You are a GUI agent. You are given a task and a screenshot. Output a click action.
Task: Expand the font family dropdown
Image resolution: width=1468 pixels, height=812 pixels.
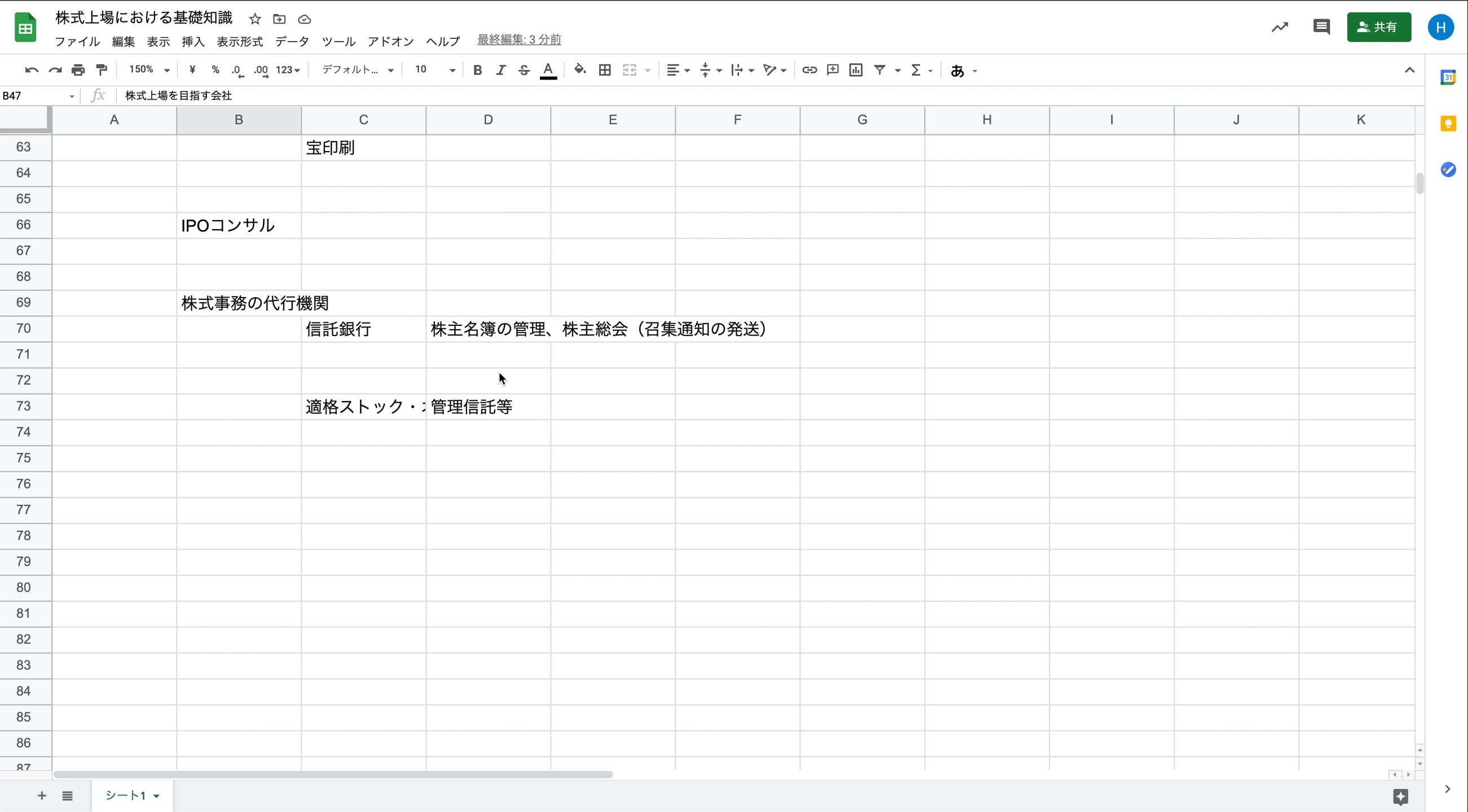[x=358, y=70]
